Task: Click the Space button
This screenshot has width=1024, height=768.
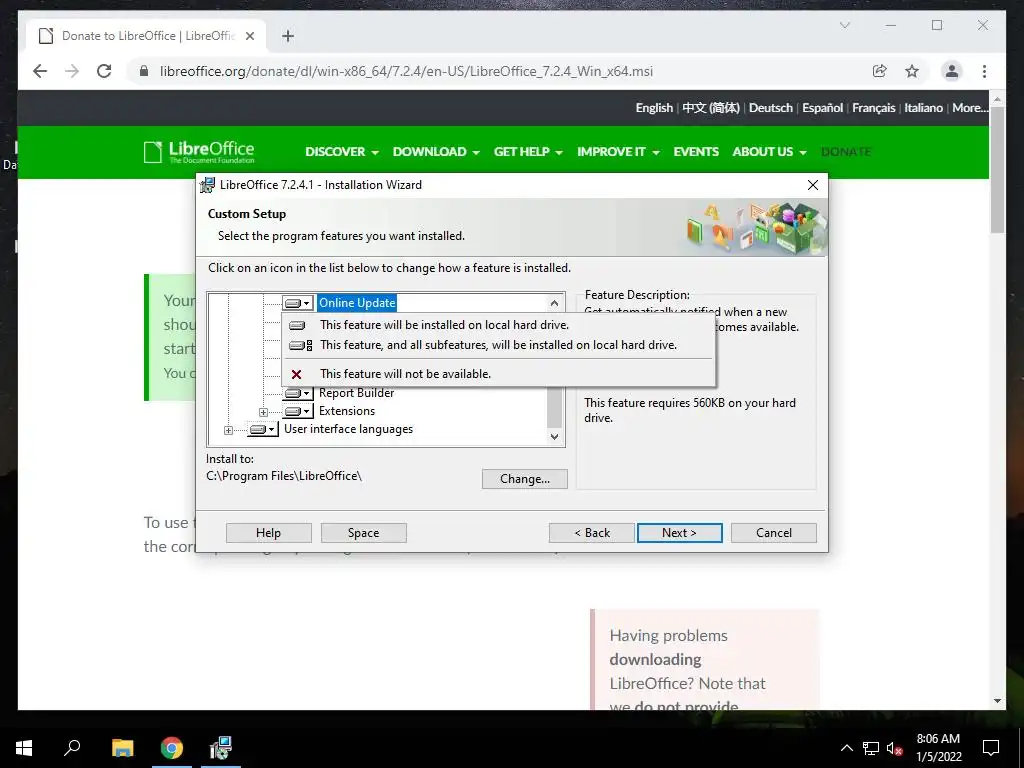Action: (363, 533)
